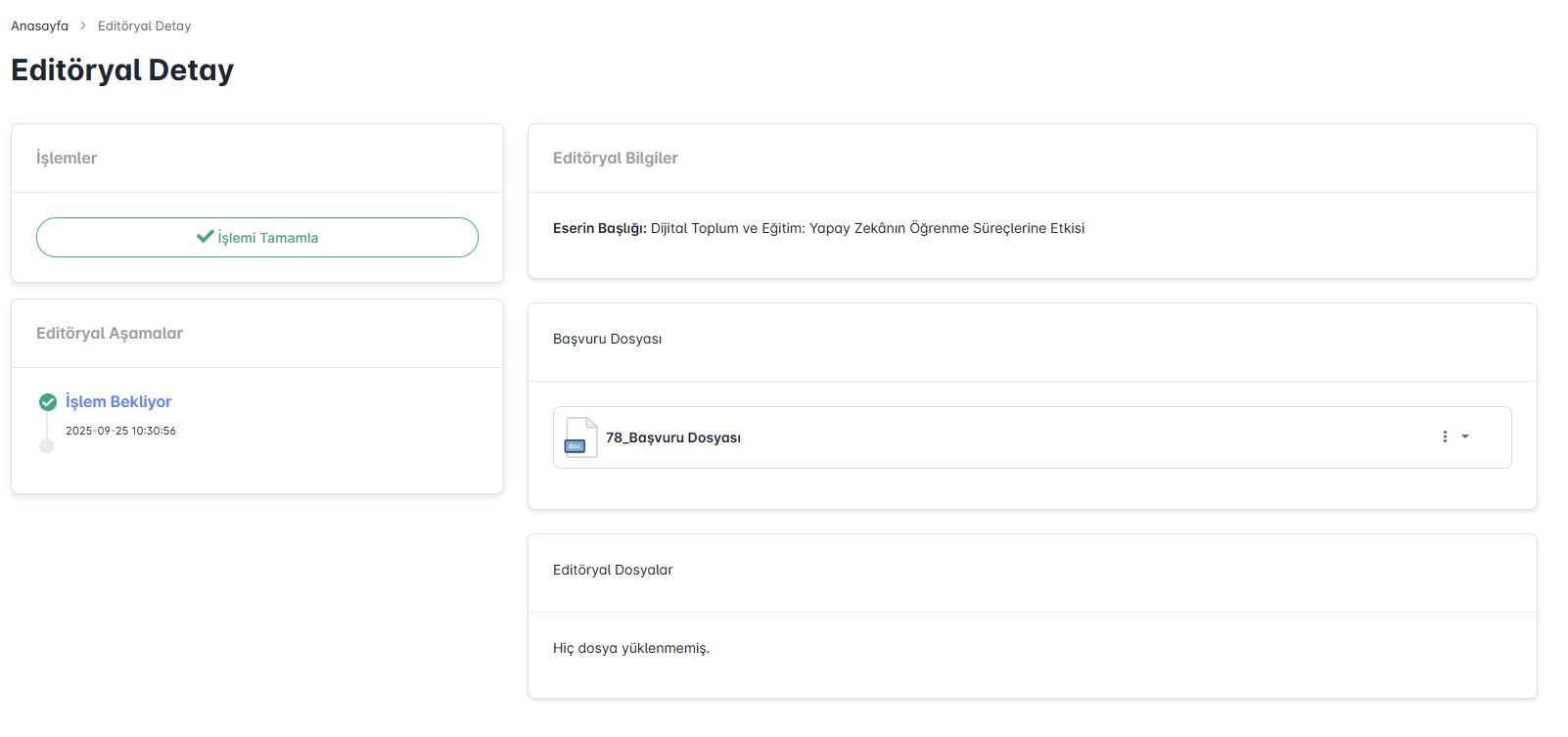The height and width of the screenshot is (737, 1568).
Task: Click the 'Hiç dosya yüklenmemiş.' message
Action: (631, 649)
